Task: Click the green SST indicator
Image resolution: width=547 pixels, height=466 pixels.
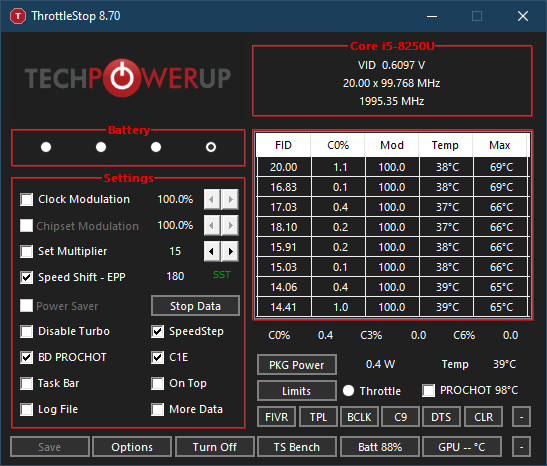Action: tap(222, 275)
